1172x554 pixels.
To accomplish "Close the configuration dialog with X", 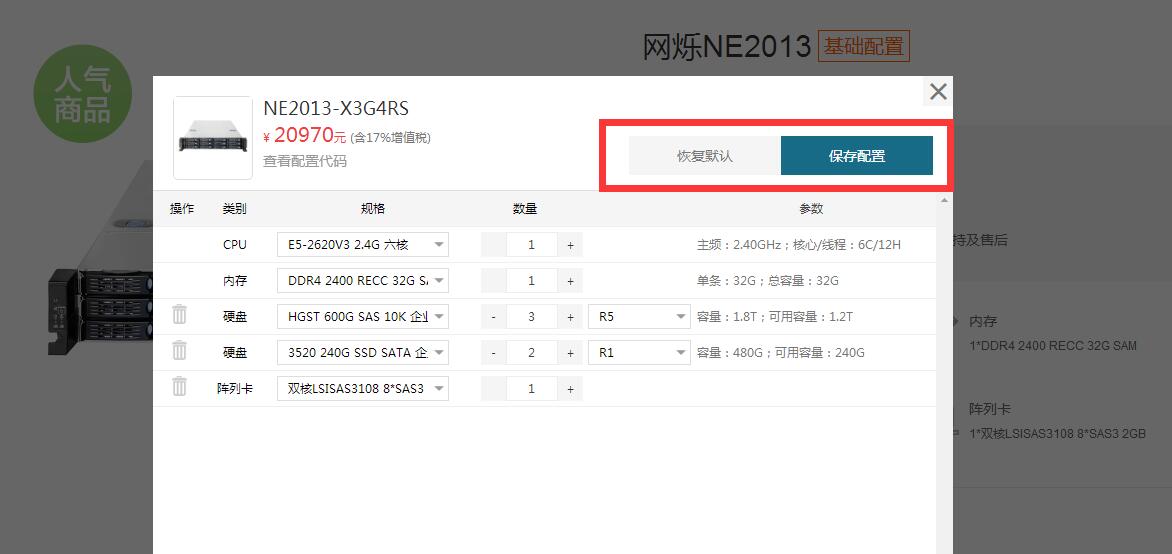I will click(x=938, y=92).
